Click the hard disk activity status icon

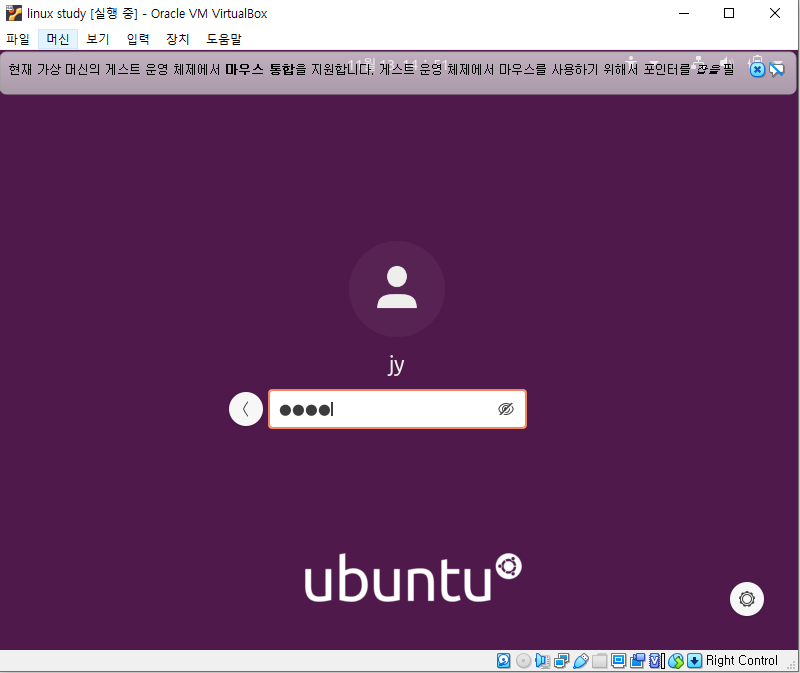tap(504, 661)
